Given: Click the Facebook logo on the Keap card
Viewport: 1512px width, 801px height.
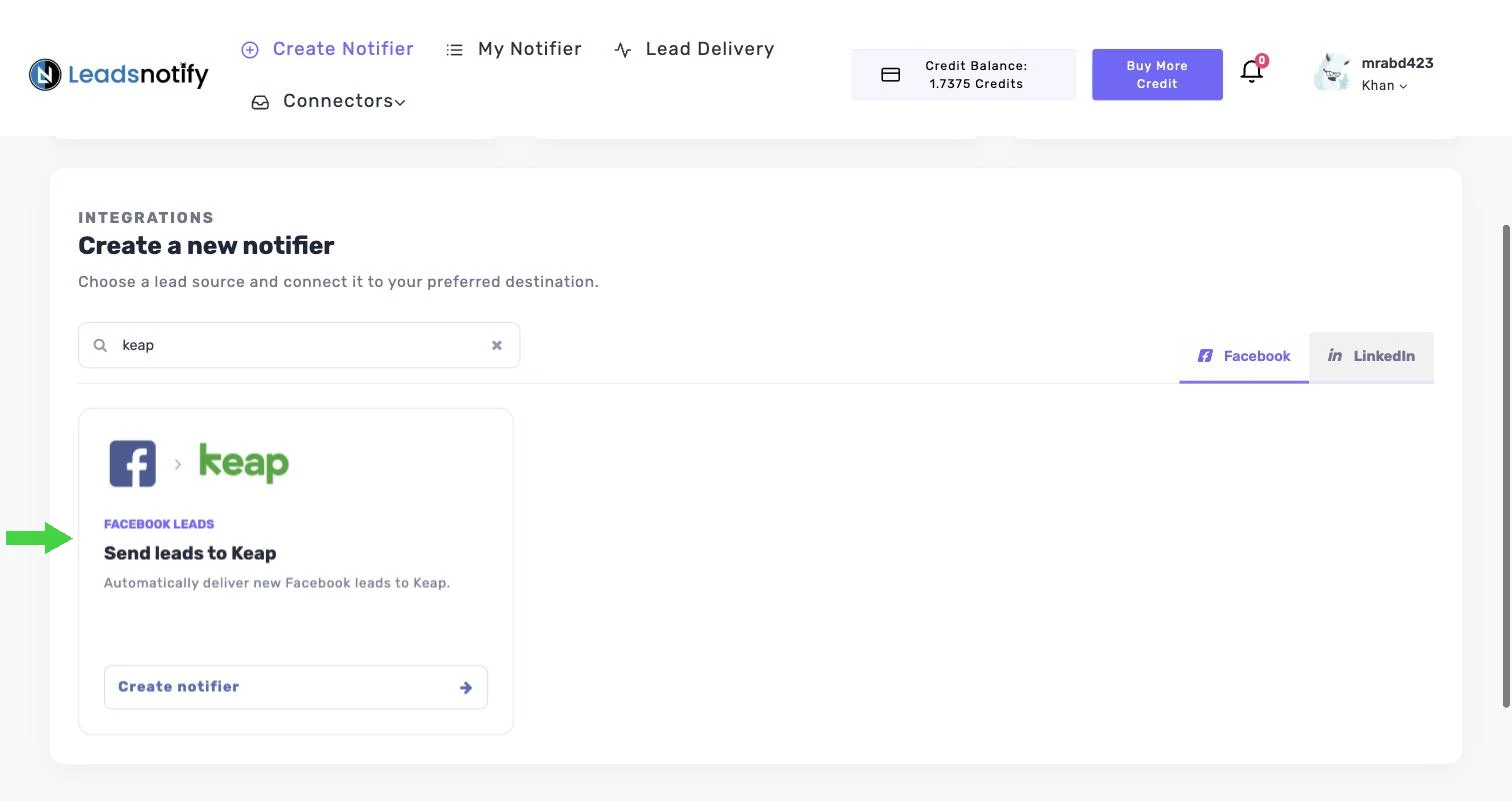Looking at the screenshot, I should click(133, 464).
